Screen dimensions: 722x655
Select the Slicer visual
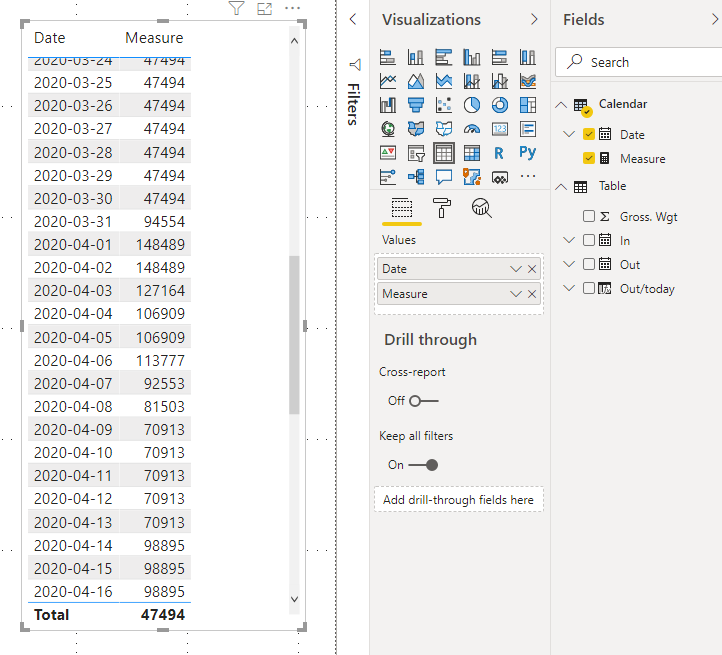pyautogui.click(x=416, y=153)
